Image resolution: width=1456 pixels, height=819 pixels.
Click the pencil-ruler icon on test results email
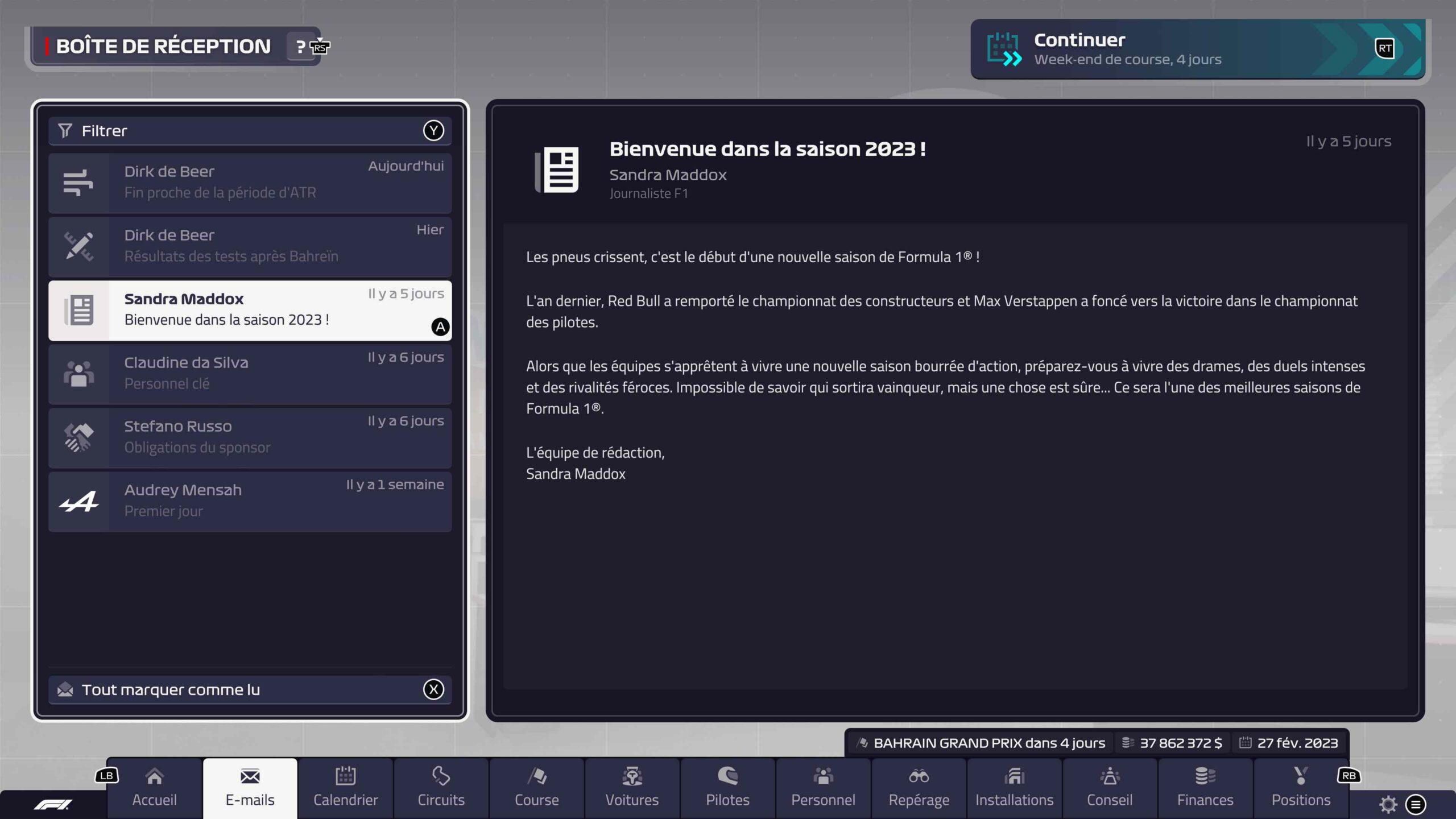point(78,247)
